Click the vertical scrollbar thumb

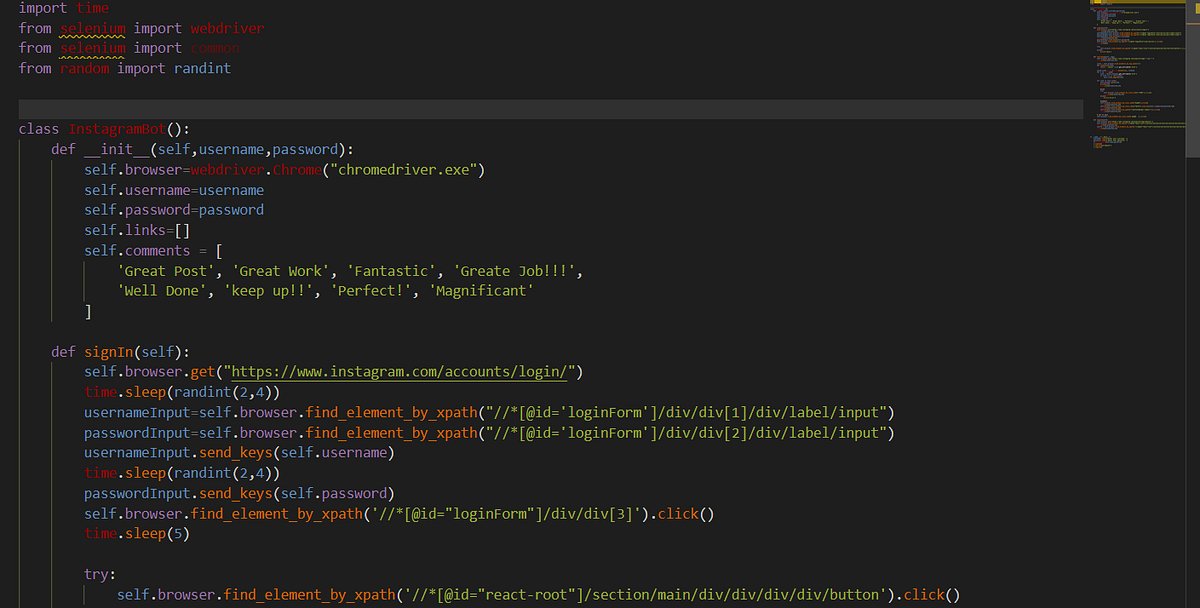point(1192,78)
